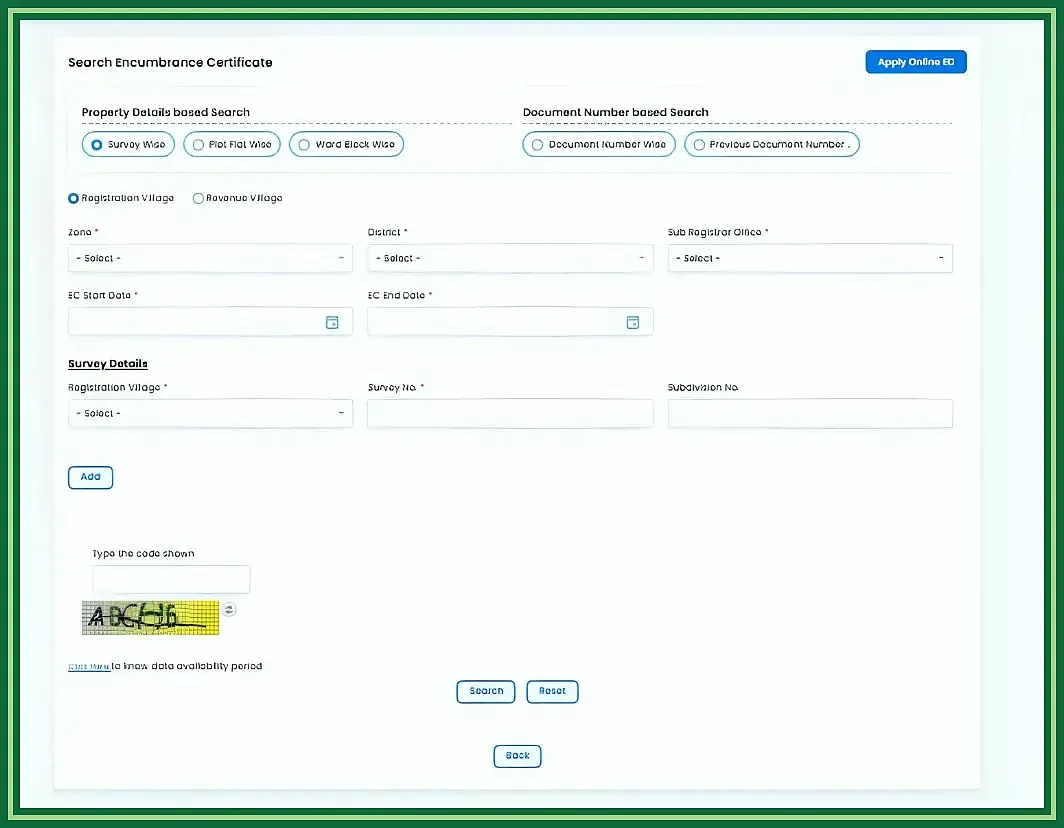Focus the Survey No. input field
1064x828 pixels.
tap(510, 413)
